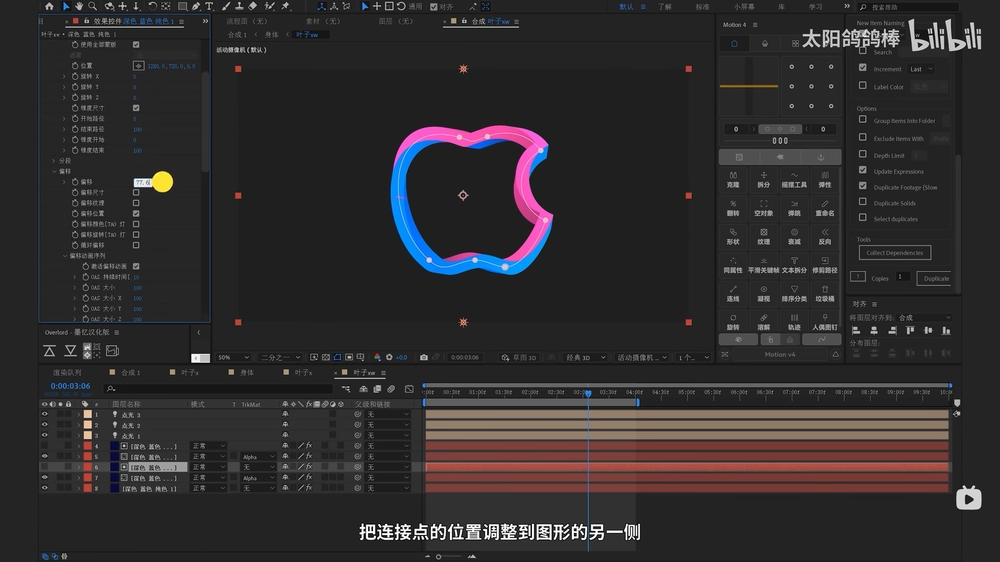The height and width of the screenshot is (562, 1000).
Task: Click the snapshot camera icon under the viewer
Action: pos(423,357)
